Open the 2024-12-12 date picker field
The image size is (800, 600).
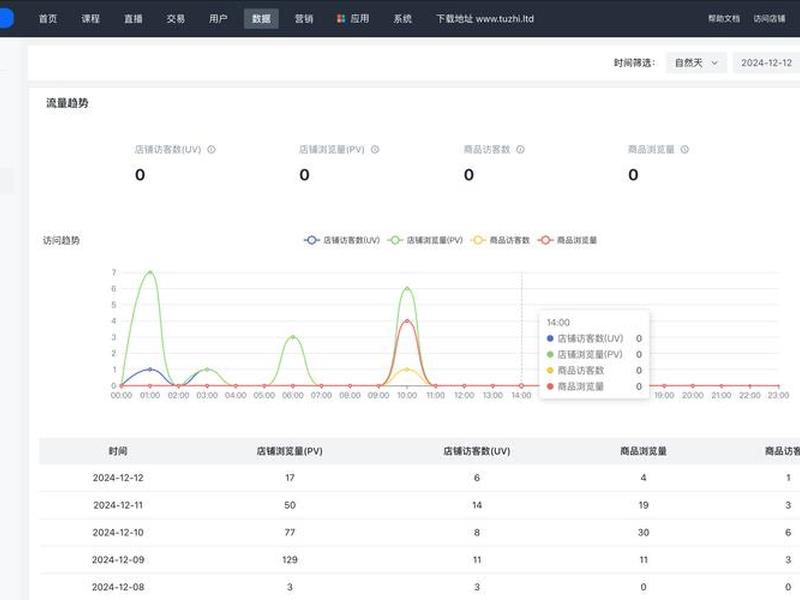[766, 63]
